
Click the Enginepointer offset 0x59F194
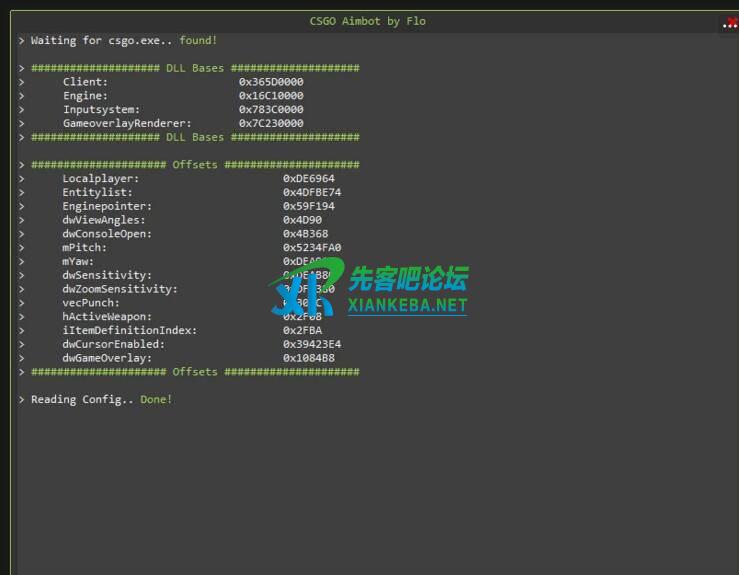click(x=309, y=206)
